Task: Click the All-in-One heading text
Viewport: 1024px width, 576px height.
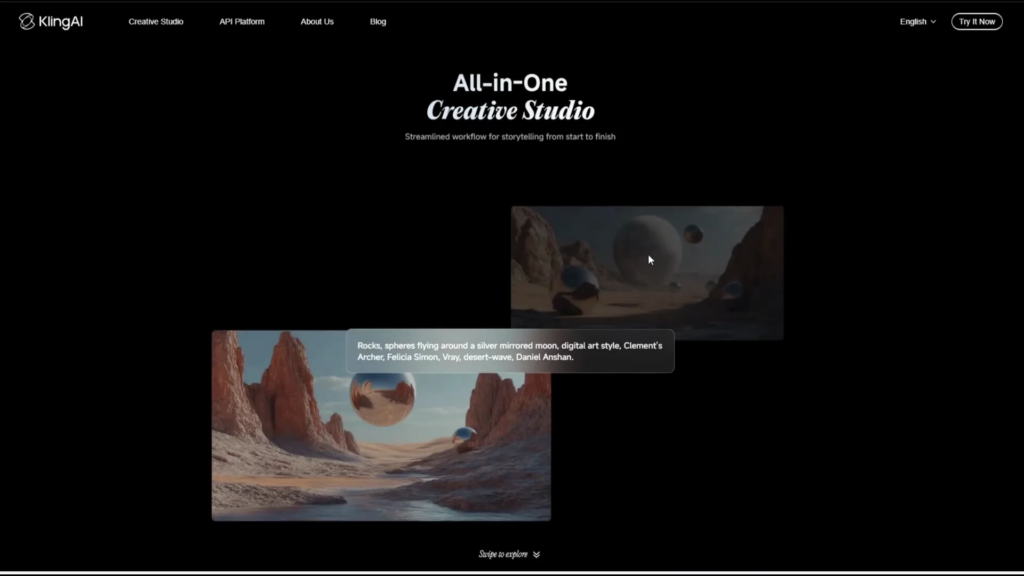Action: click(510, 83)
